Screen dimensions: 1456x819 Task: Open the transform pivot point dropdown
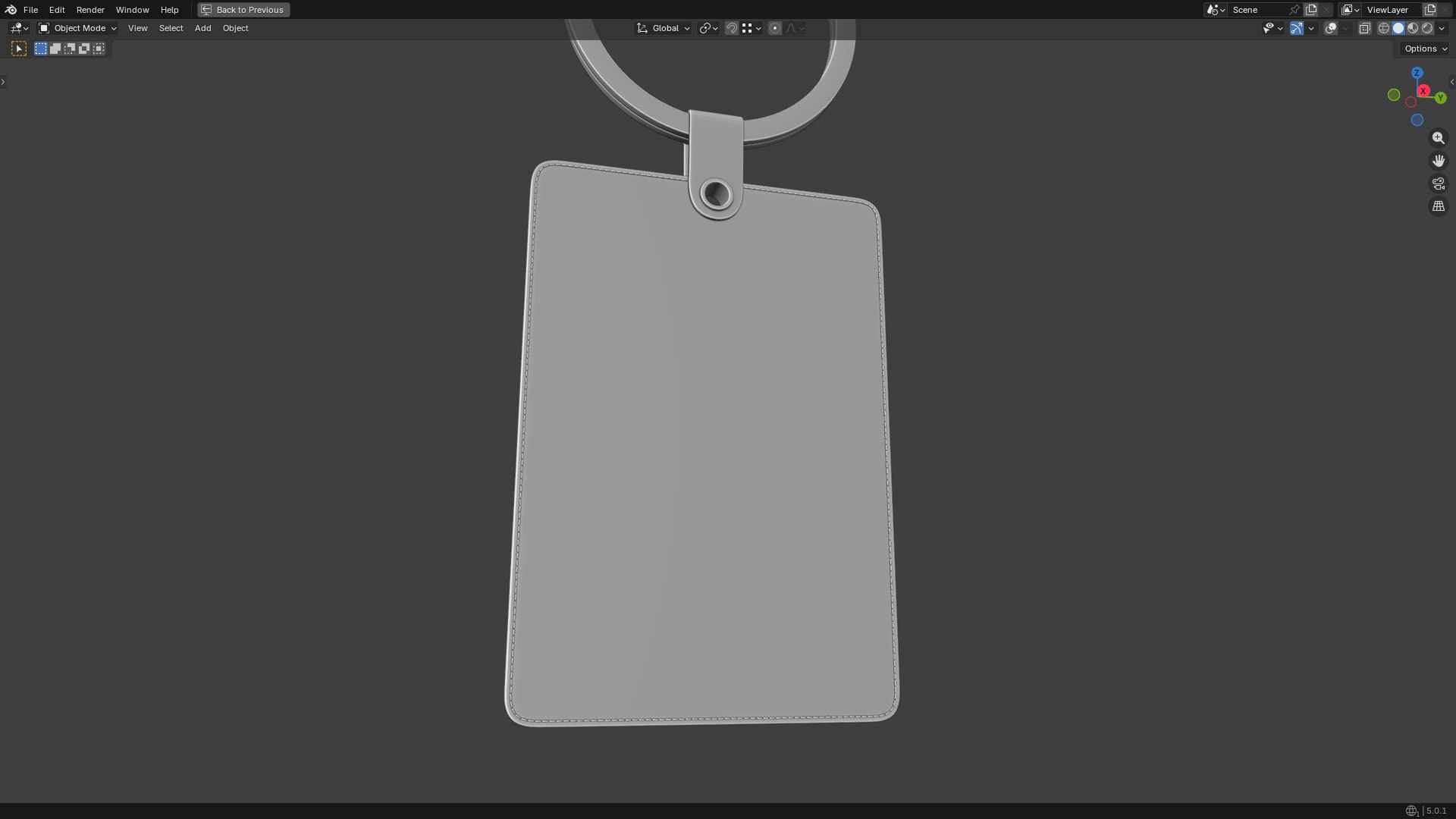click(708, 28)
